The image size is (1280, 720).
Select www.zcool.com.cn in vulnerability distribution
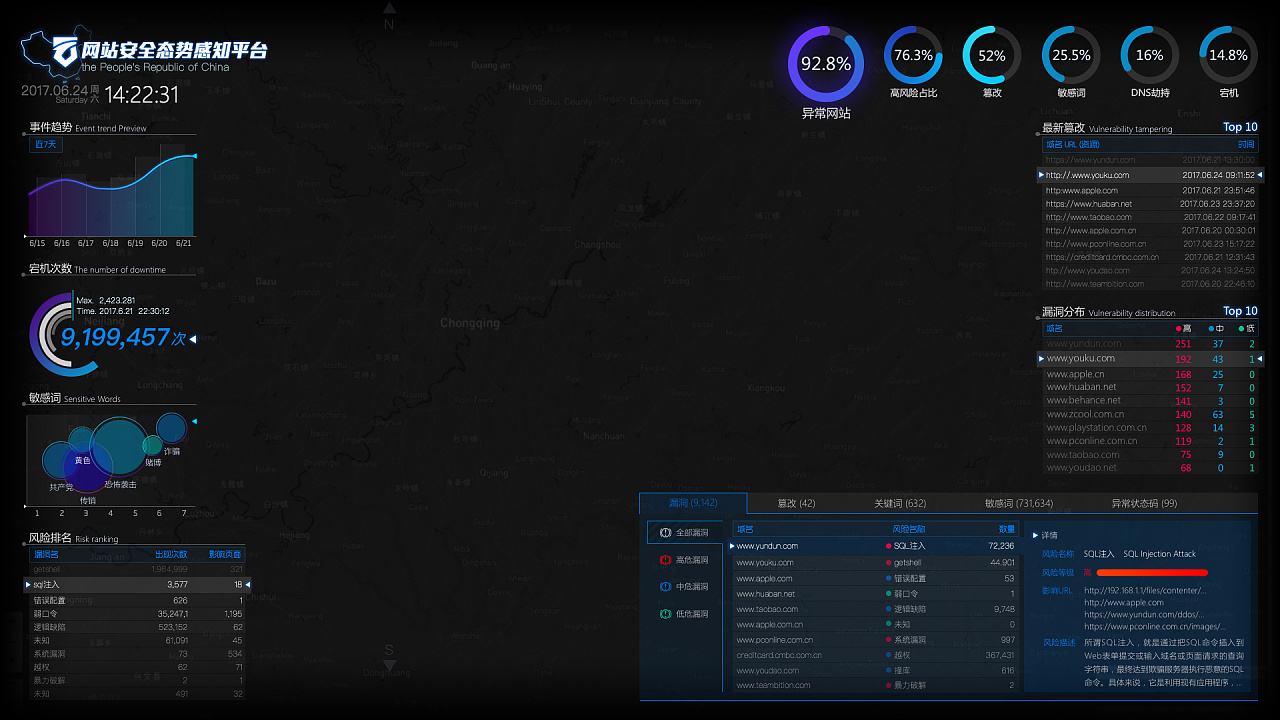click(1149, 414)
